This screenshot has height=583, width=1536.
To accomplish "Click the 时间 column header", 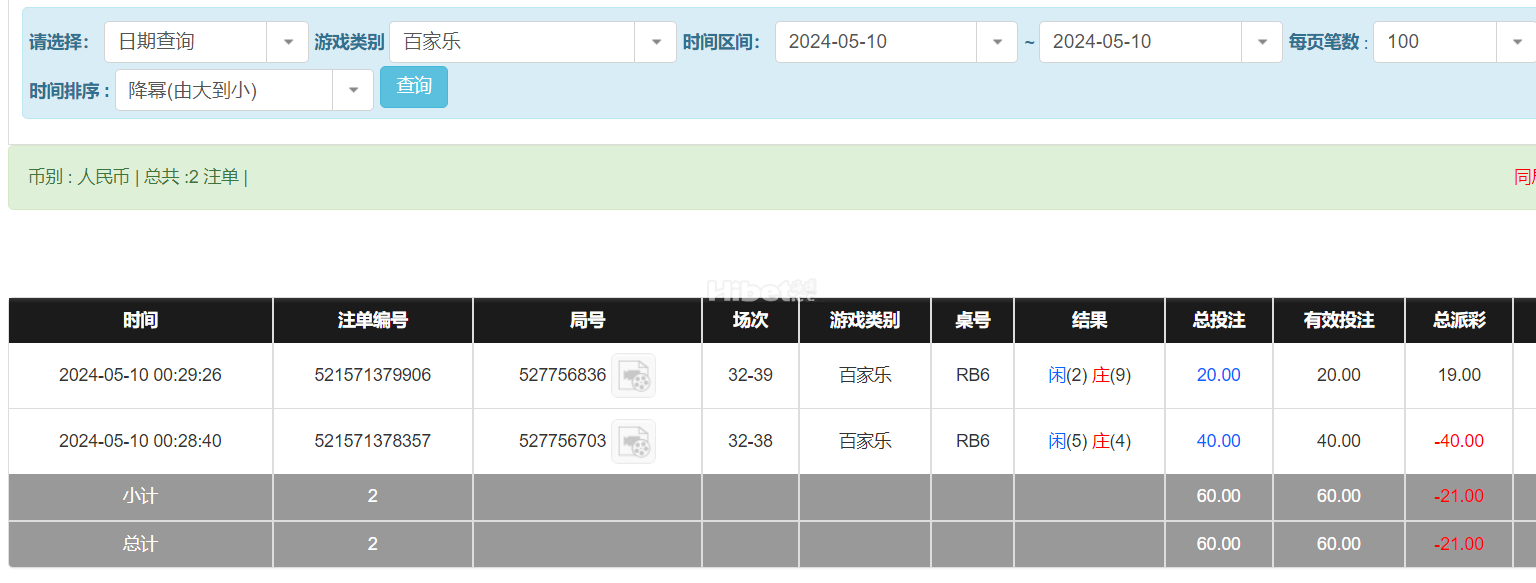I will click(x=141, y=320).
